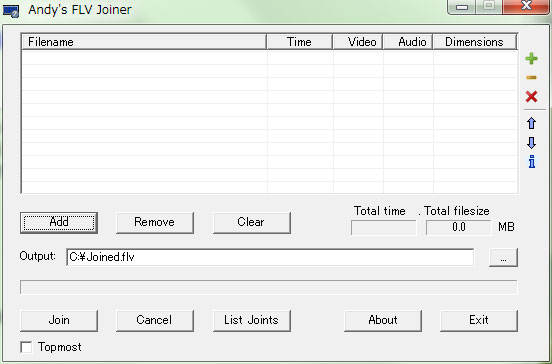Click the Cancel button

155,320
